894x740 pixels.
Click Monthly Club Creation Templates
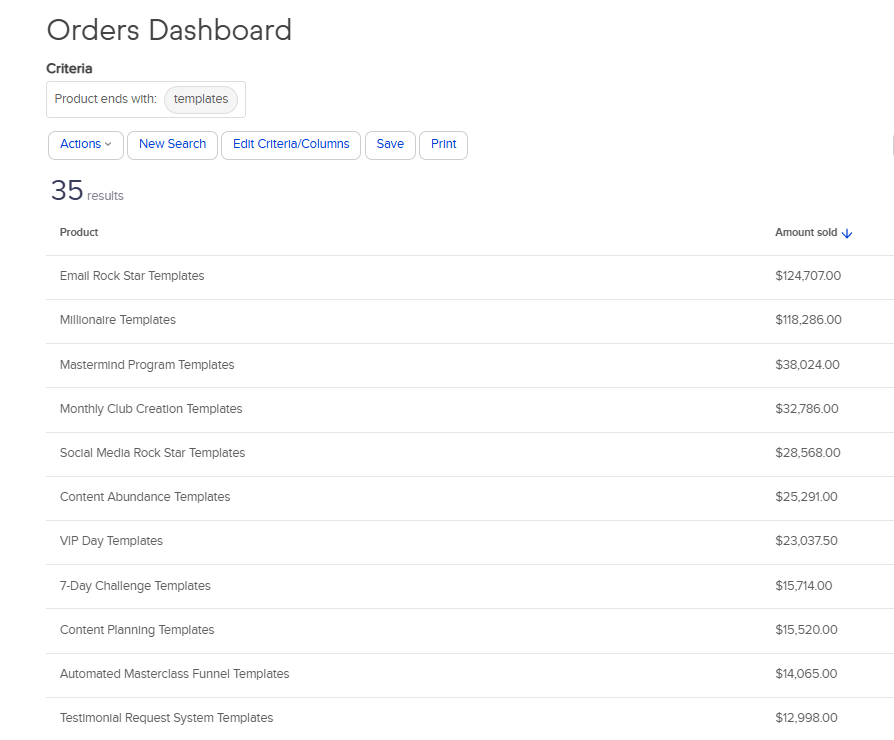click(x=151, y=409)
